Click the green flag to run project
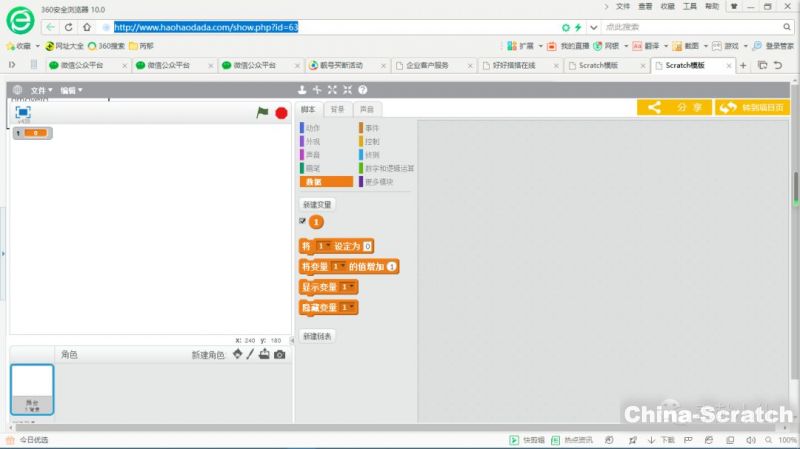 coord(262,113)
